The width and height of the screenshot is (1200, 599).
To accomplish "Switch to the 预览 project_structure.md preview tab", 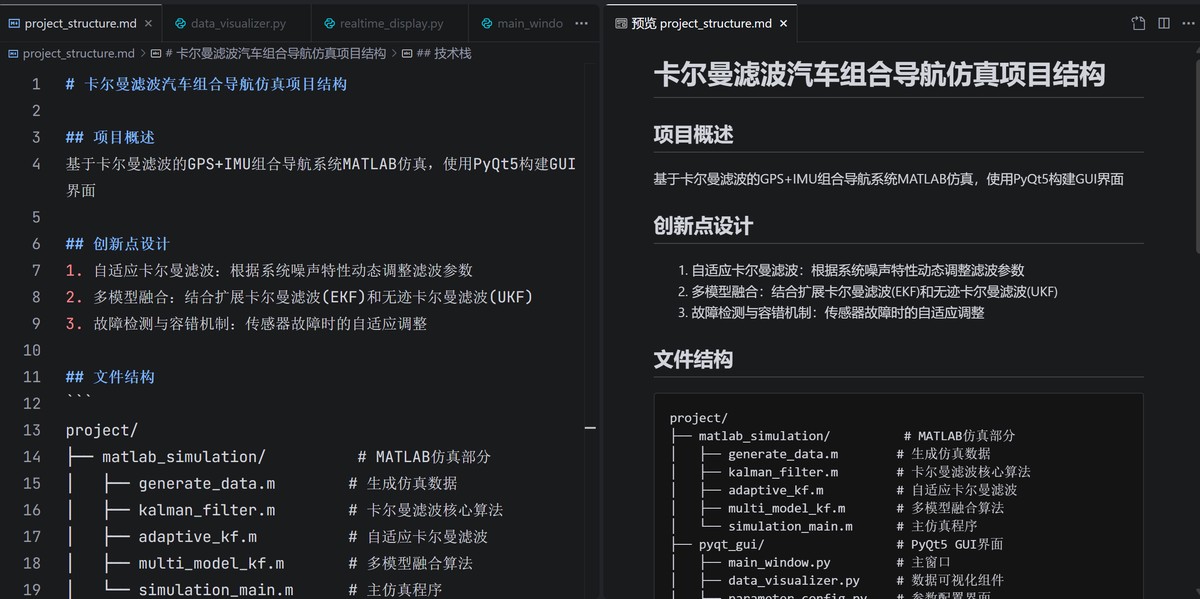I will pyautogui.click(x=700, y=21).
